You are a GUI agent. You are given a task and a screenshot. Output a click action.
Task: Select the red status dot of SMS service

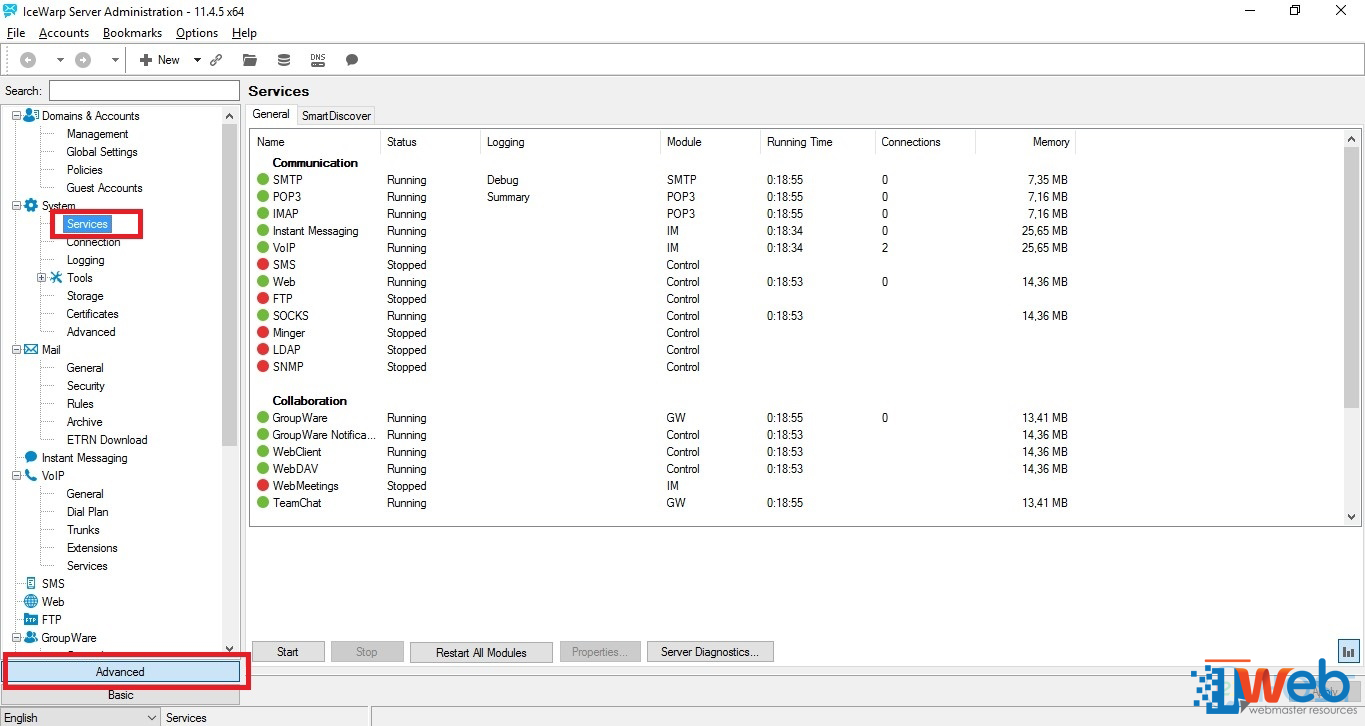[263, 265]
